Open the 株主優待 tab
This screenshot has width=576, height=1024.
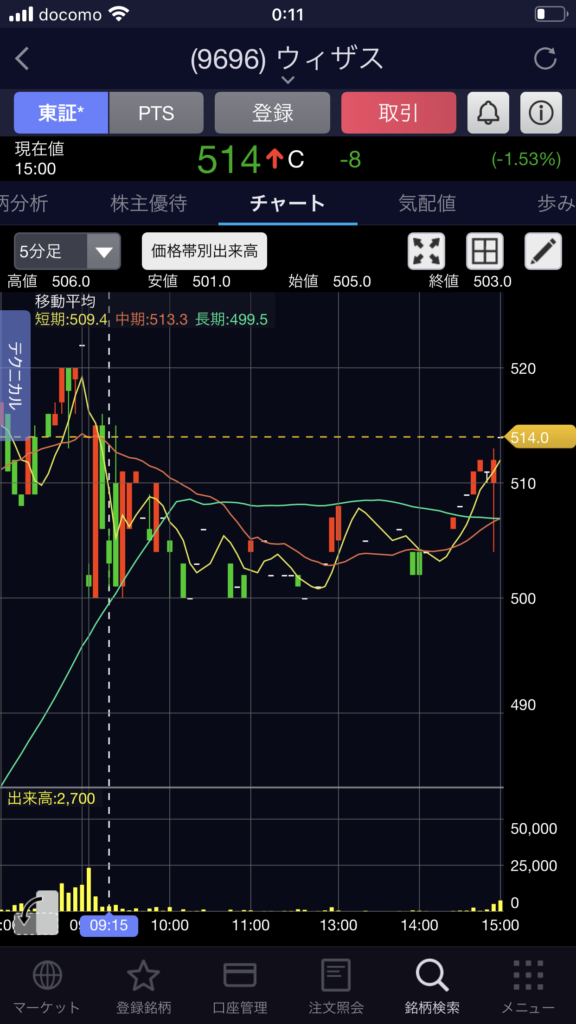pyautogui.click(x=149, y=204)
